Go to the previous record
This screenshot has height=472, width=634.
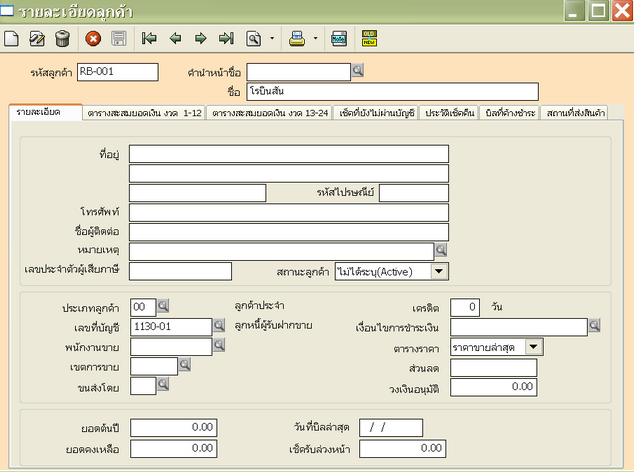point(176,40)
